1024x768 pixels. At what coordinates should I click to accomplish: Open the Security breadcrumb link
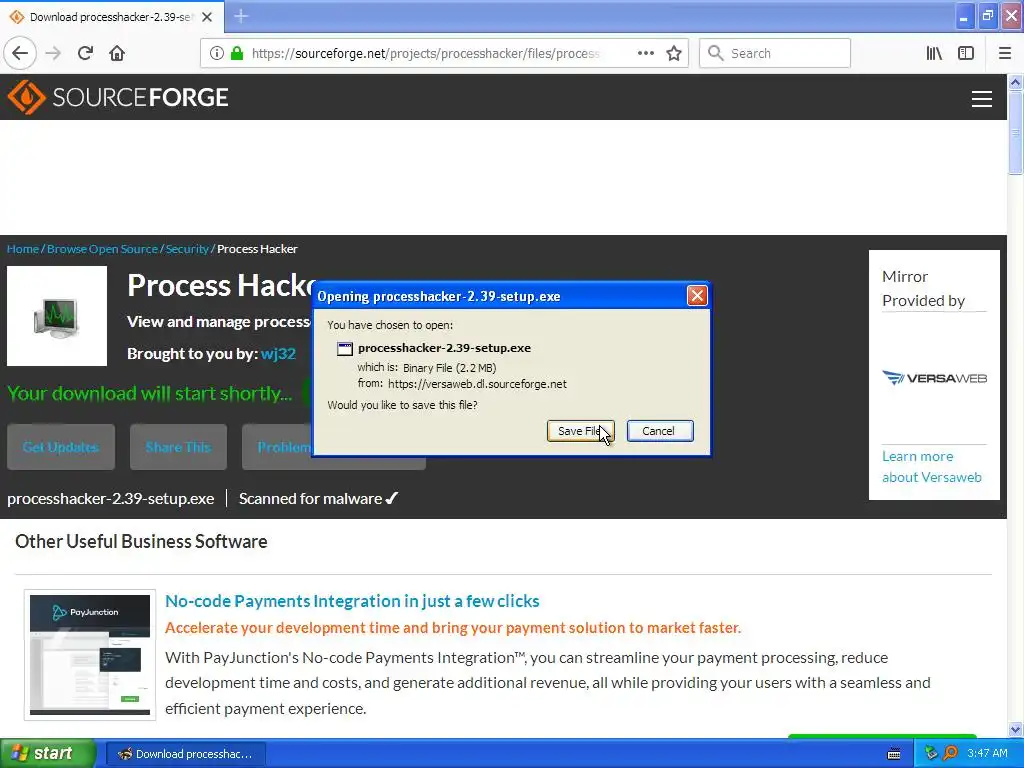187,249
